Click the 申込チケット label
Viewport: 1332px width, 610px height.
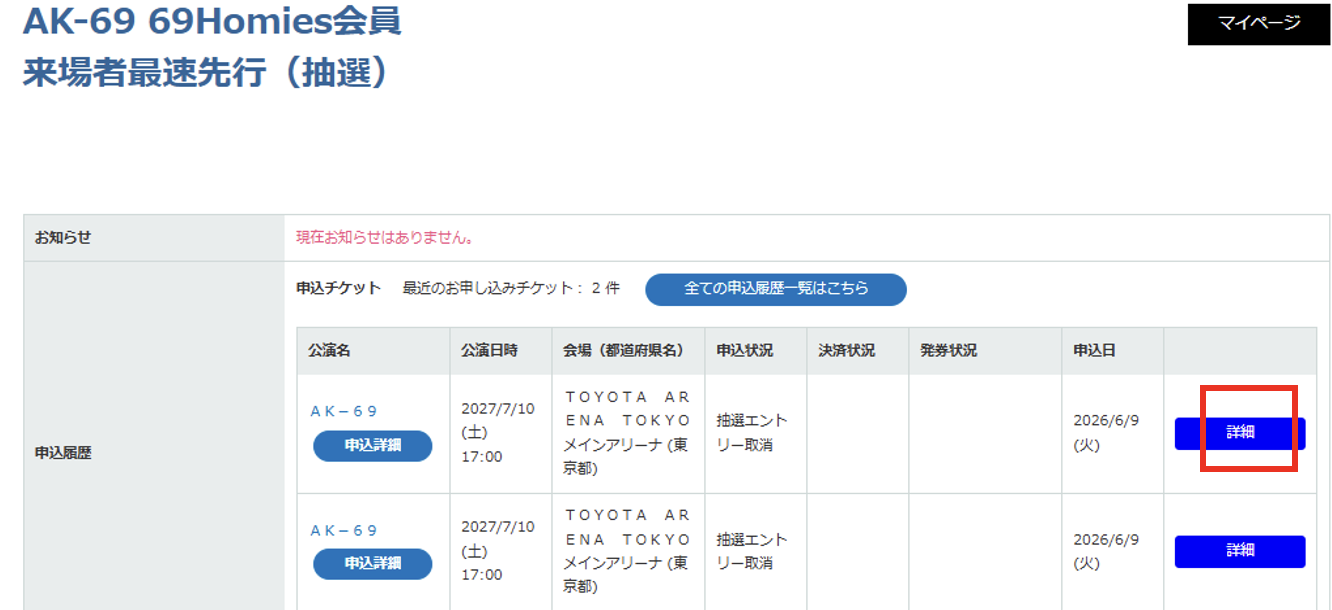pyautogui.click(x=339, y=288)
